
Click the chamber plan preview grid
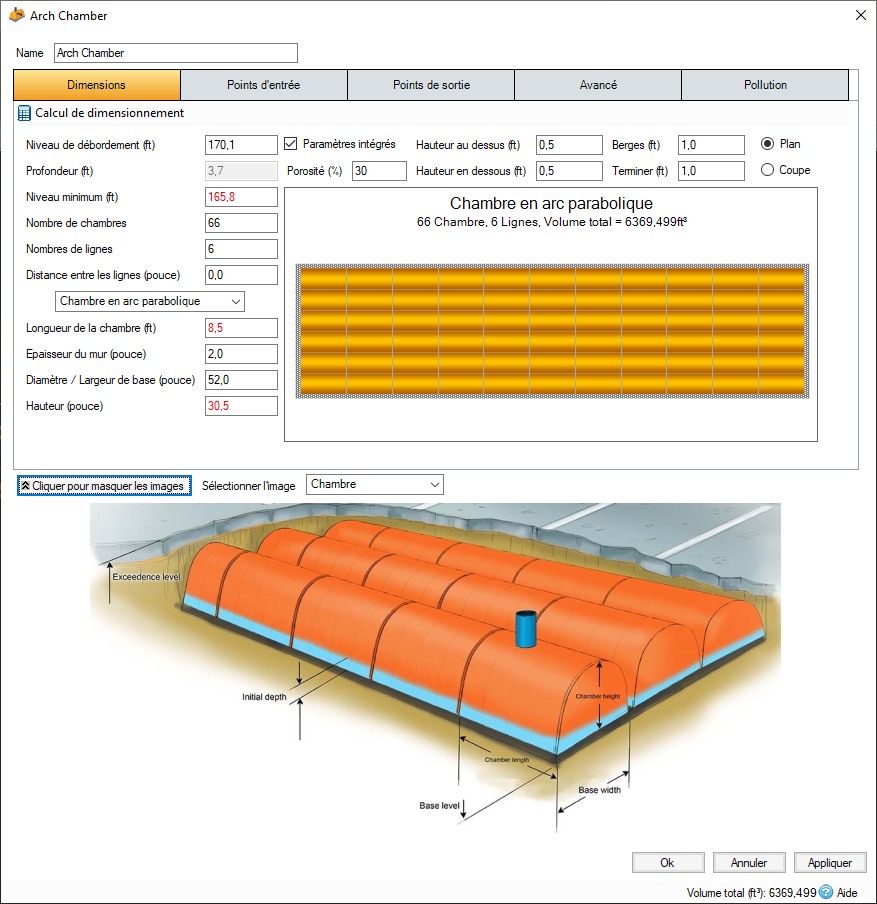click(x=552, y=331)
